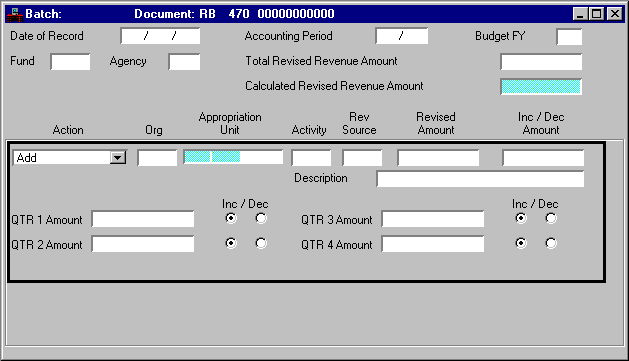Select Dec radio for QTR 2 Amount
The width and height of the screenshot is (629, 361).
coord(261,243)
